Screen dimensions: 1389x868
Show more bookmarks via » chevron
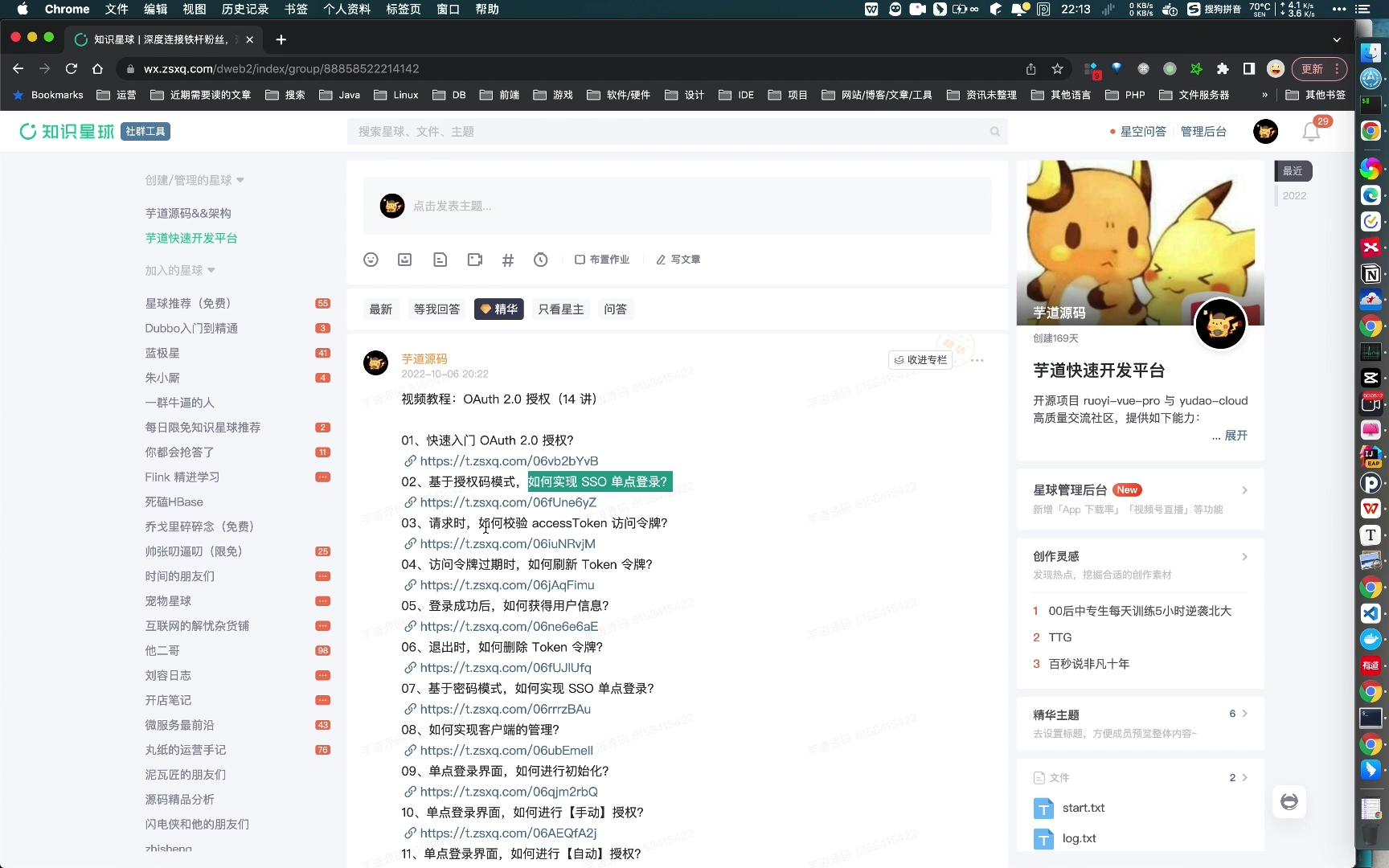(x=1264, y=95)
